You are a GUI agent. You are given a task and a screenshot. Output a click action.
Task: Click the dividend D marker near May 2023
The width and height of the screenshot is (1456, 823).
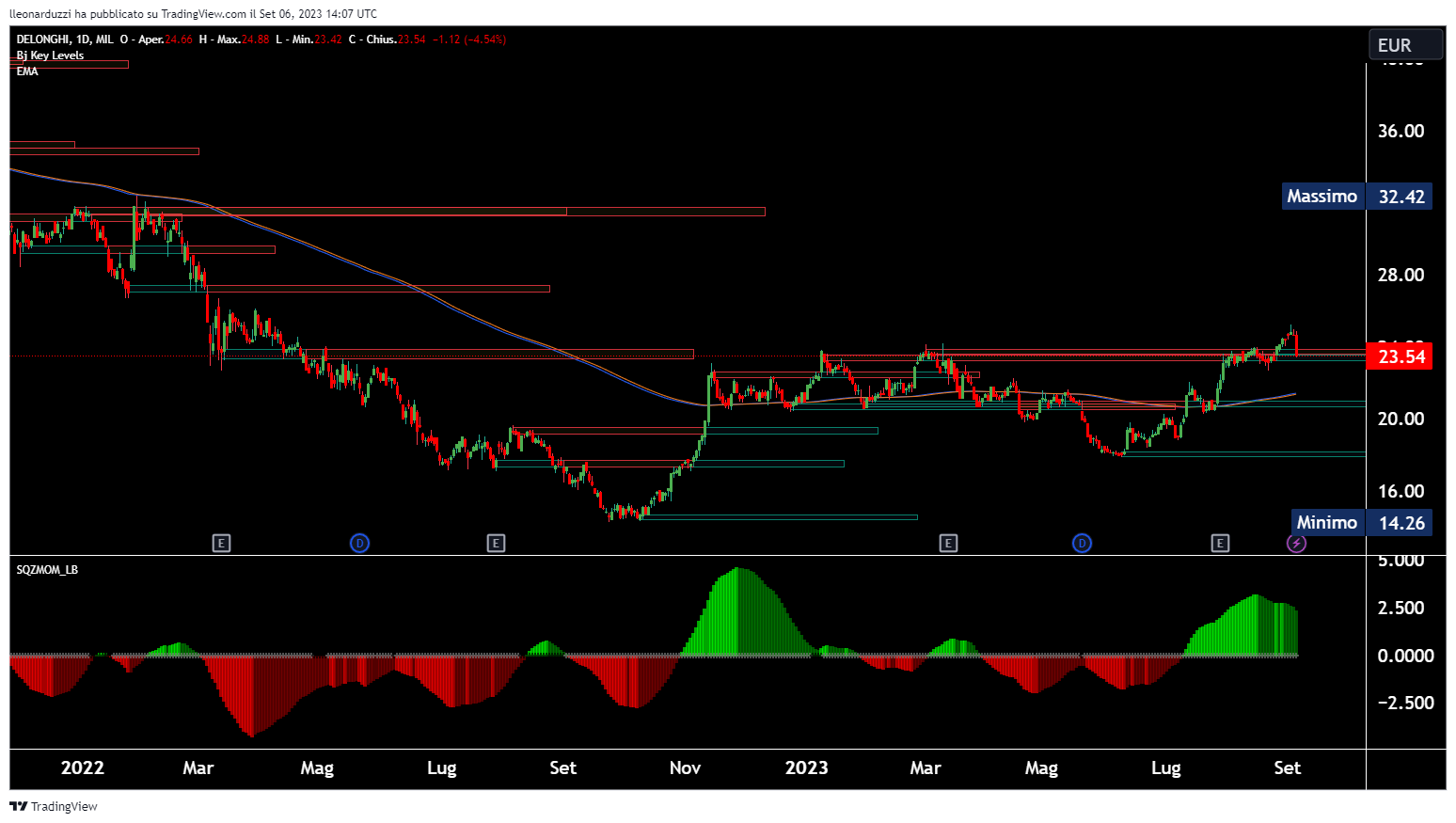(1082, 543)
